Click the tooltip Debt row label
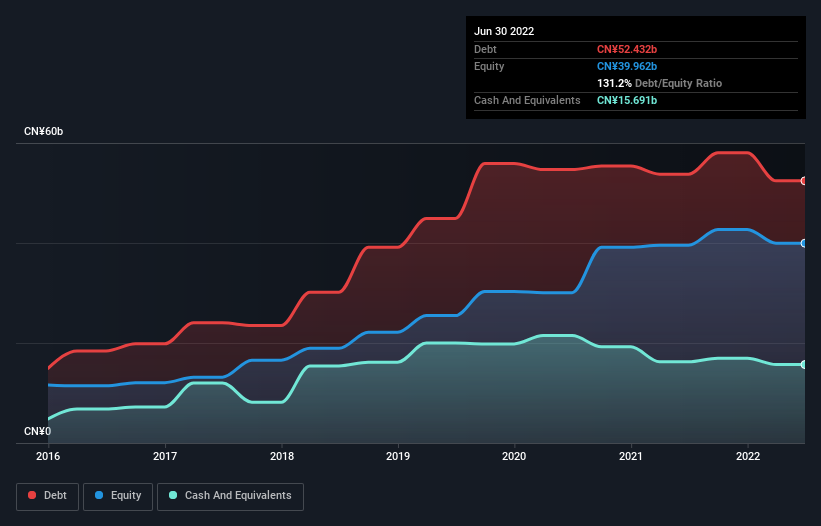 pos(485,49)
